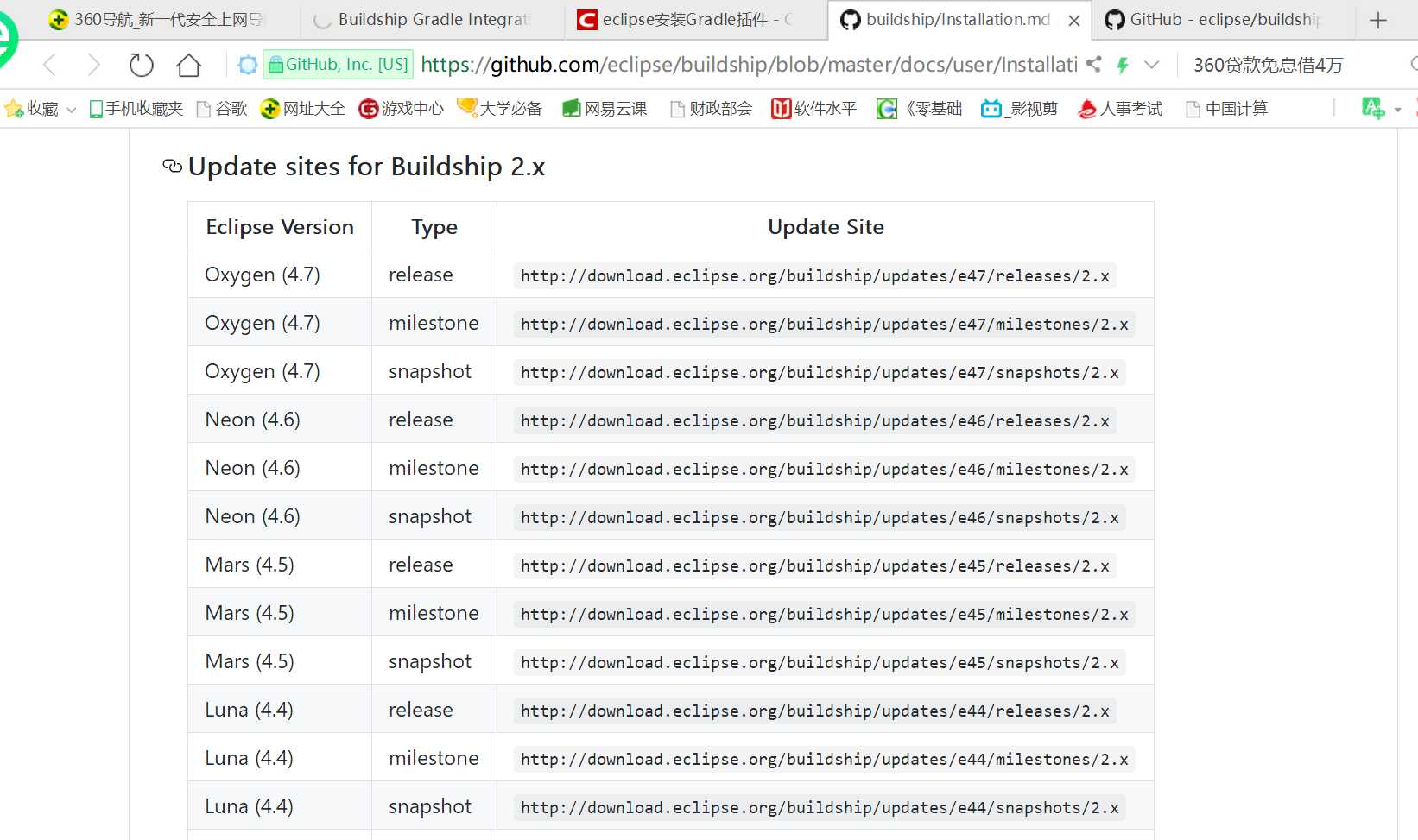Click the Update Site column header
Image resolution: width=1418 pixels, height=840 pixels.
[x=826, y=227]
